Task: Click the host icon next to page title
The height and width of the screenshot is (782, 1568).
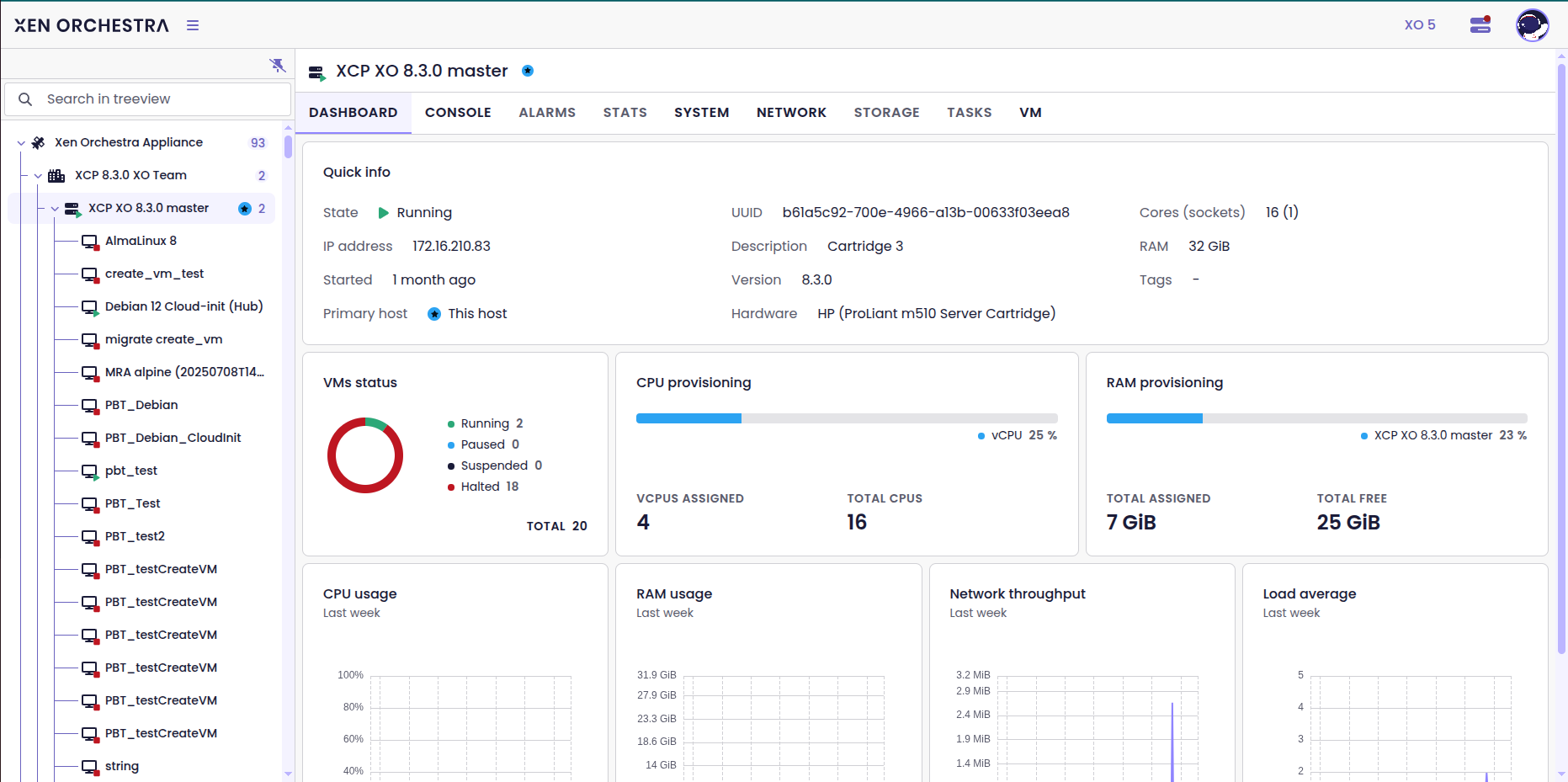Action: 317,72
